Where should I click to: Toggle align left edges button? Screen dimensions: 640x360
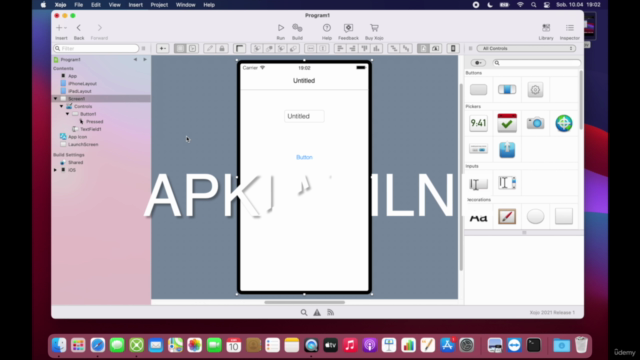click(x=340, y=48)
